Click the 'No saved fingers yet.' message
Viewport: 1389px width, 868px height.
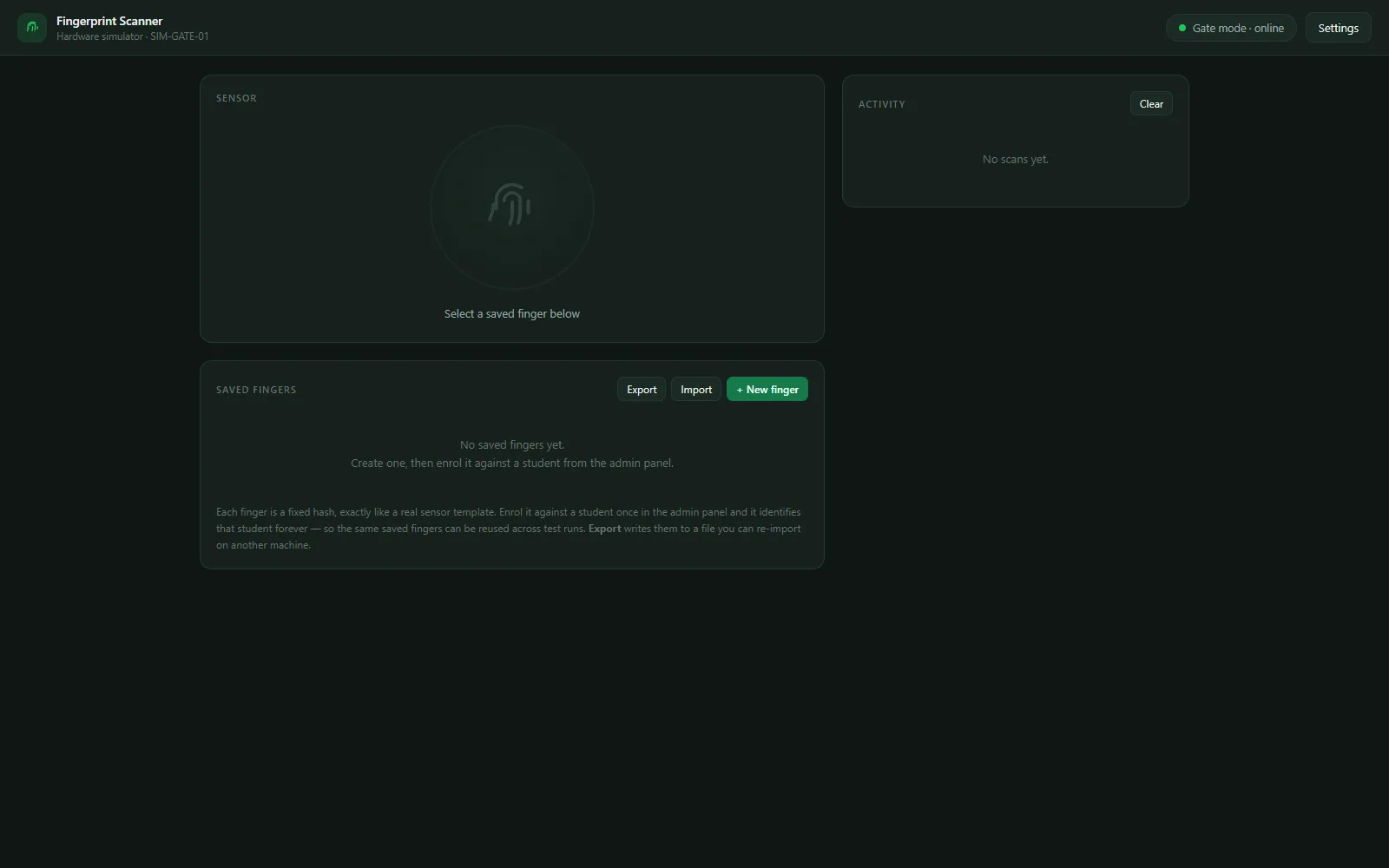coord(512,445)
